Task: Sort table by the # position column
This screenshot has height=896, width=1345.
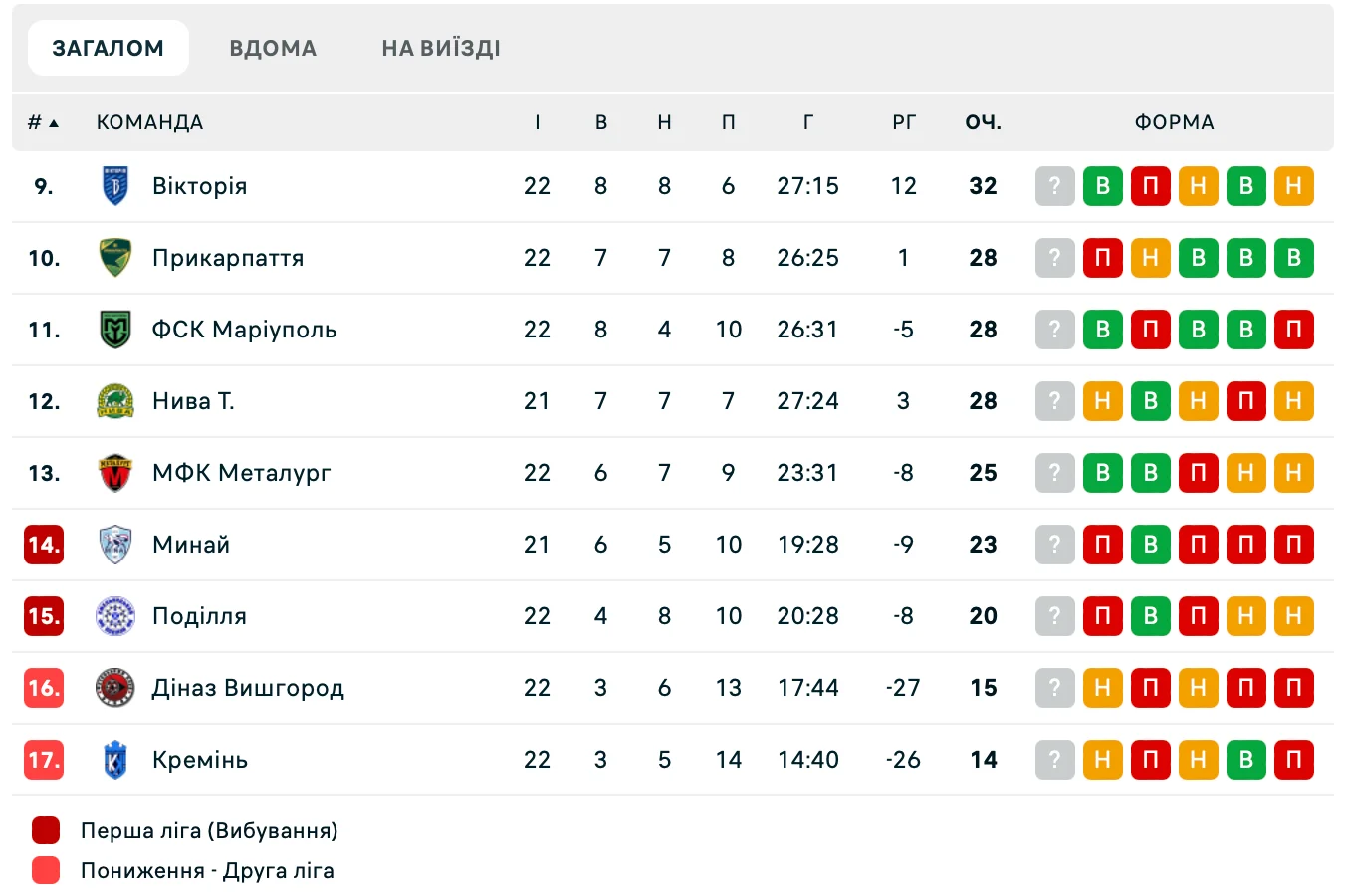Action: 42,122
